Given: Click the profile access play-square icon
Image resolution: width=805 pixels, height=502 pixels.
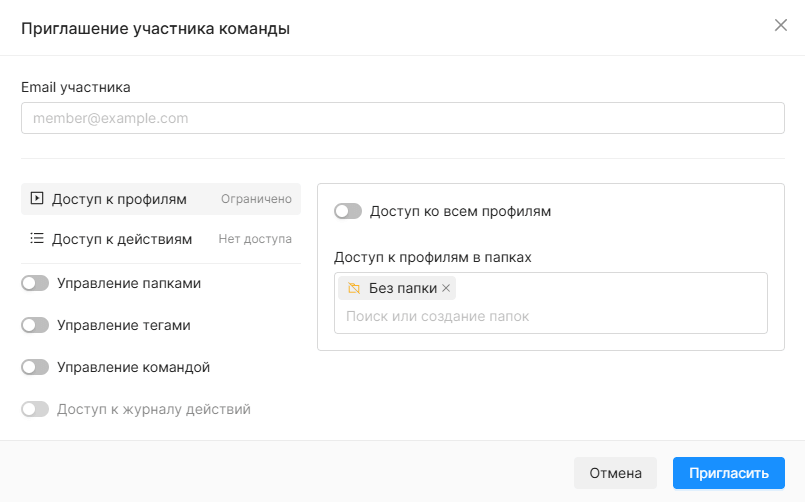Looking at the screenshot, I should tap(37, 198).
